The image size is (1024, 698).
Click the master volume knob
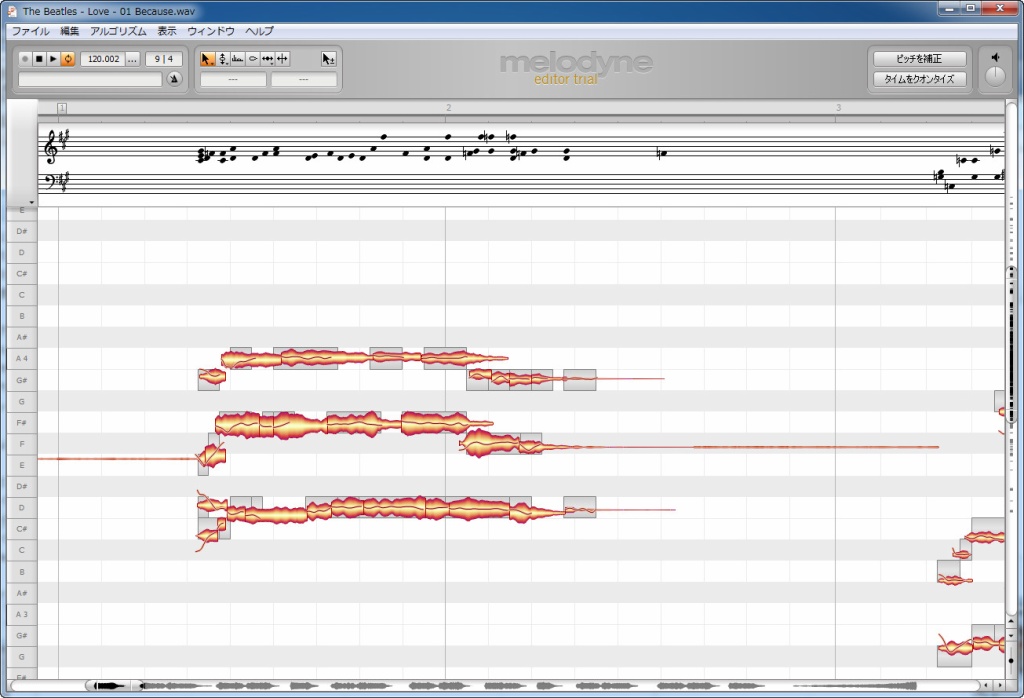coord(995,76)
